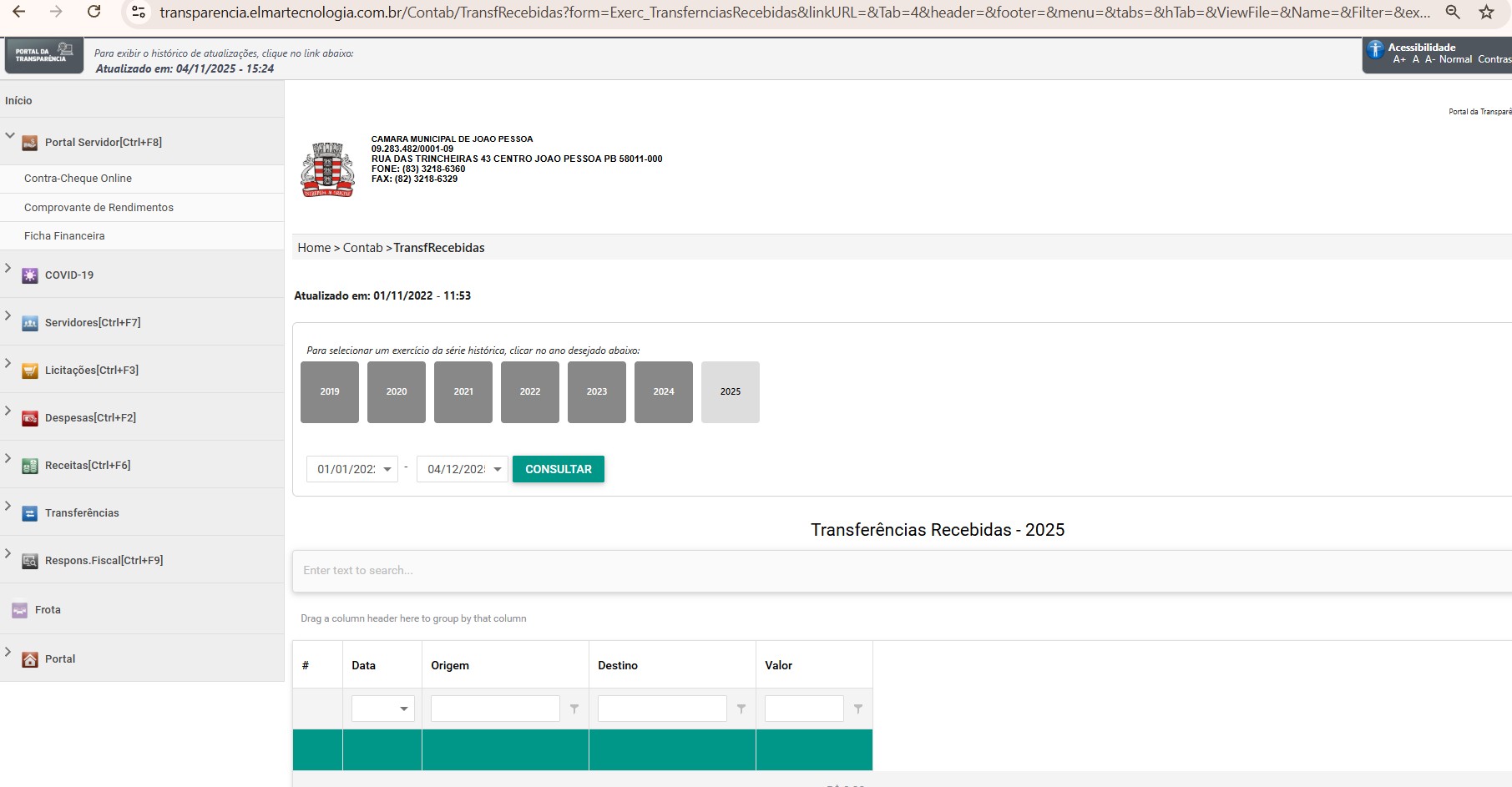Image resolution: width=1512 pixels, height=787 pixels.
Task: Click the Receitas green icon
Action: point(30,466)
